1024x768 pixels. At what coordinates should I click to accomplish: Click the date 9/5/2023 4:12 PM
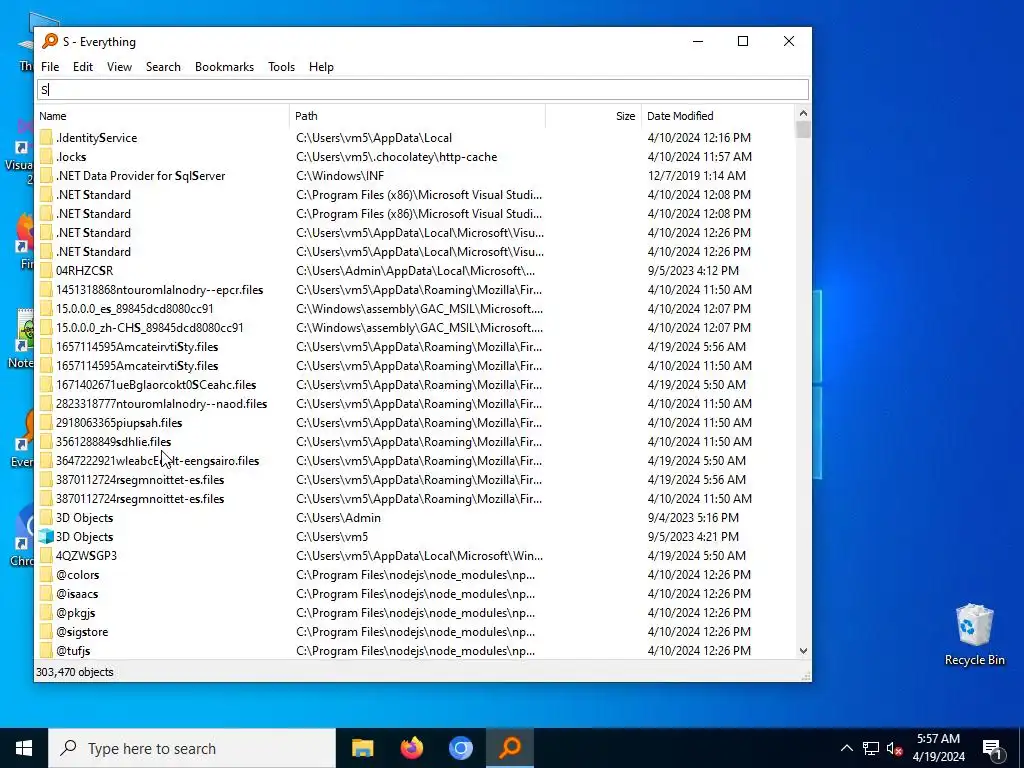coord(693,270)
